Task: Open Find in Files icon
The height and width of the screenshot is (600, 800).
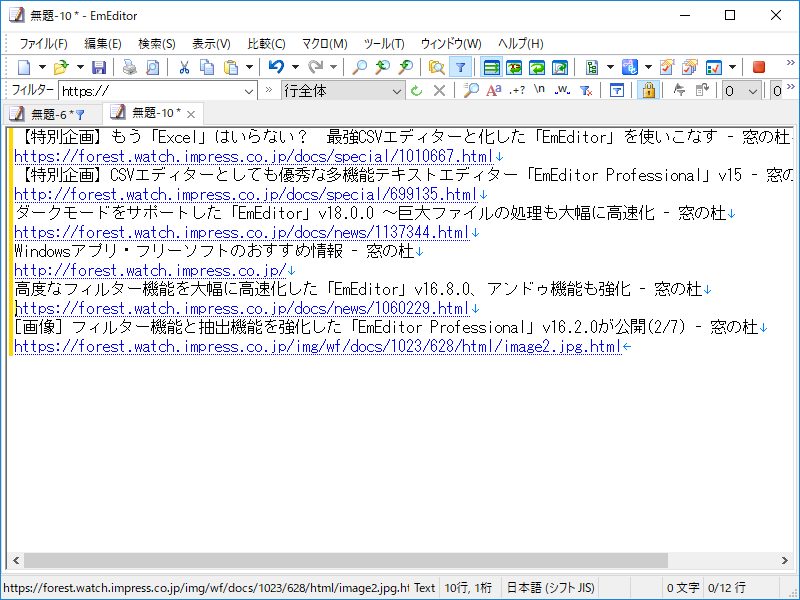Action: tap(436, 67)
